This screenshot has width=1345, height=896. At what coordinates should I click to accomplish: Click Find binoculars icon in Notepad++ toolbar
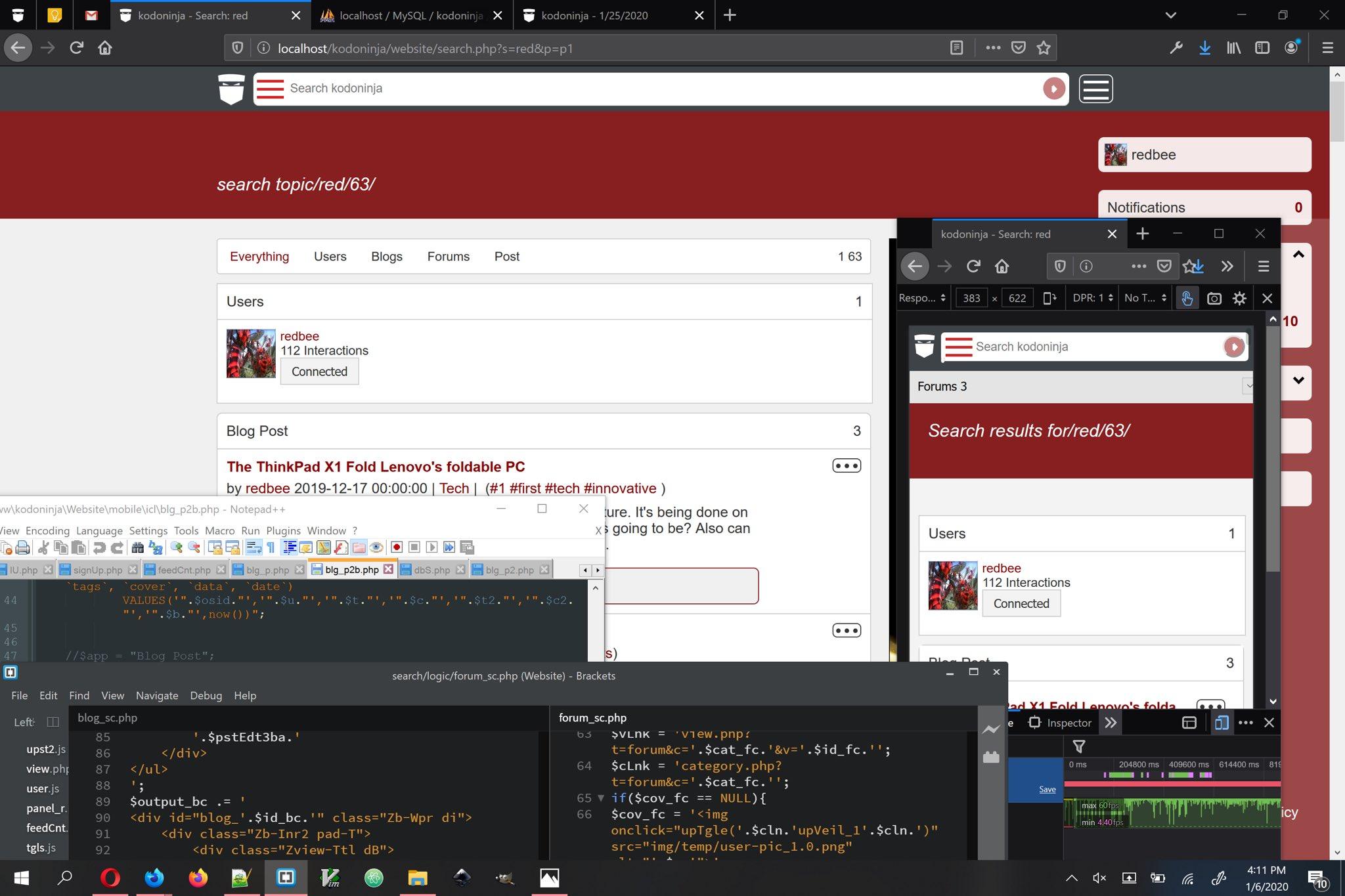click(137, 547)
